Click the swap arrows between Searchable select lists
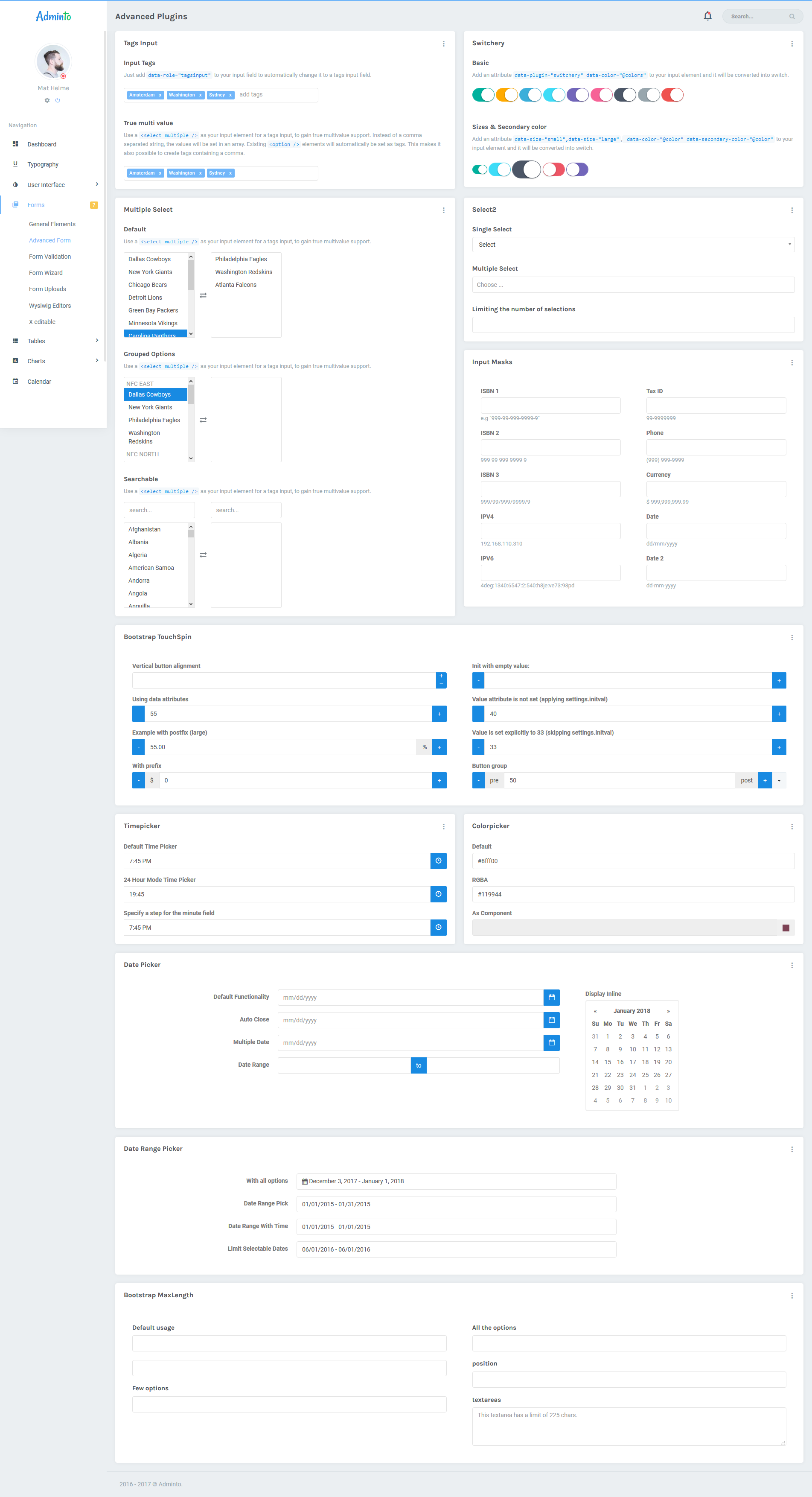The height and width of the screenshot is (1497, 812). (203, 555)
